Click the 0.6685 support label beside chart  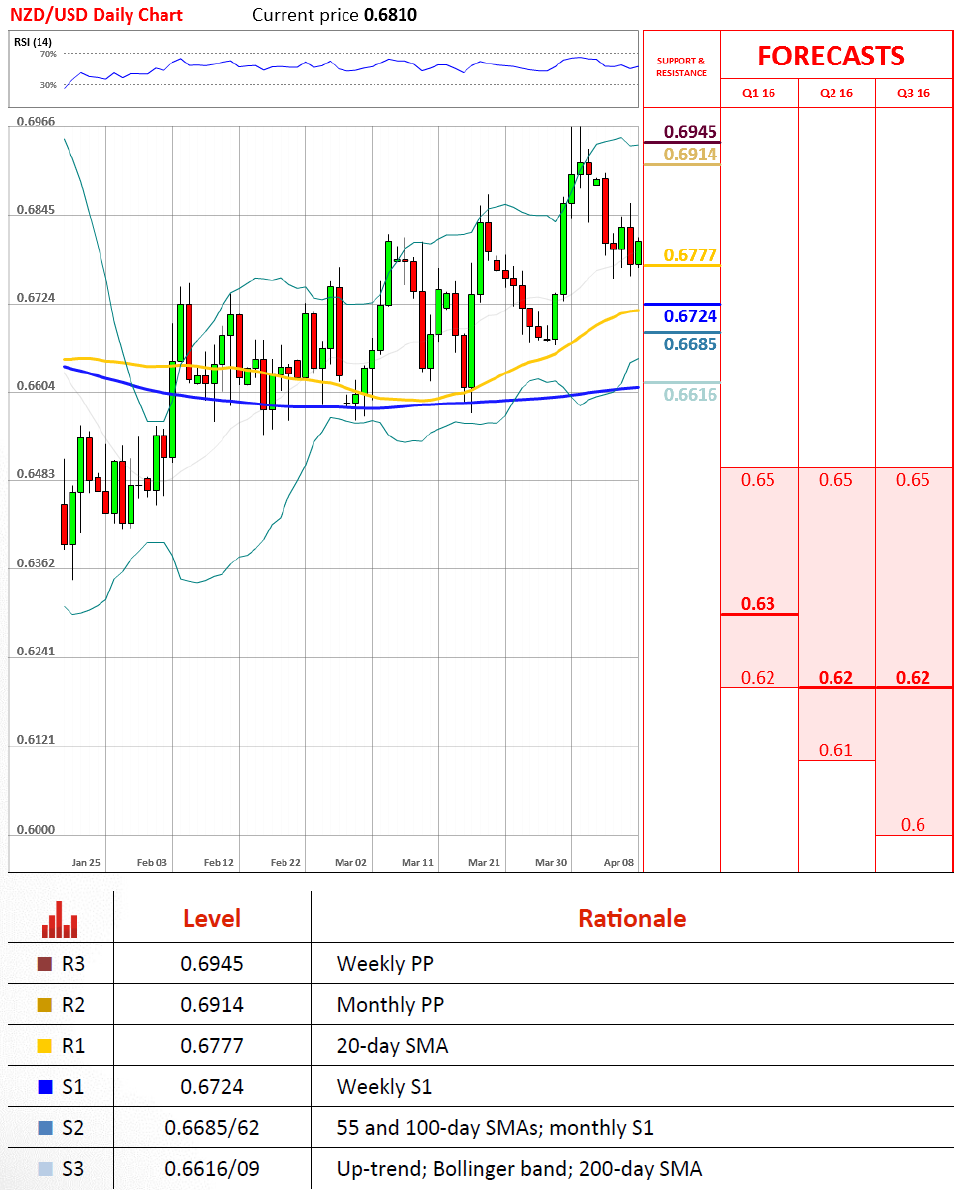click(x=690, y=344)
